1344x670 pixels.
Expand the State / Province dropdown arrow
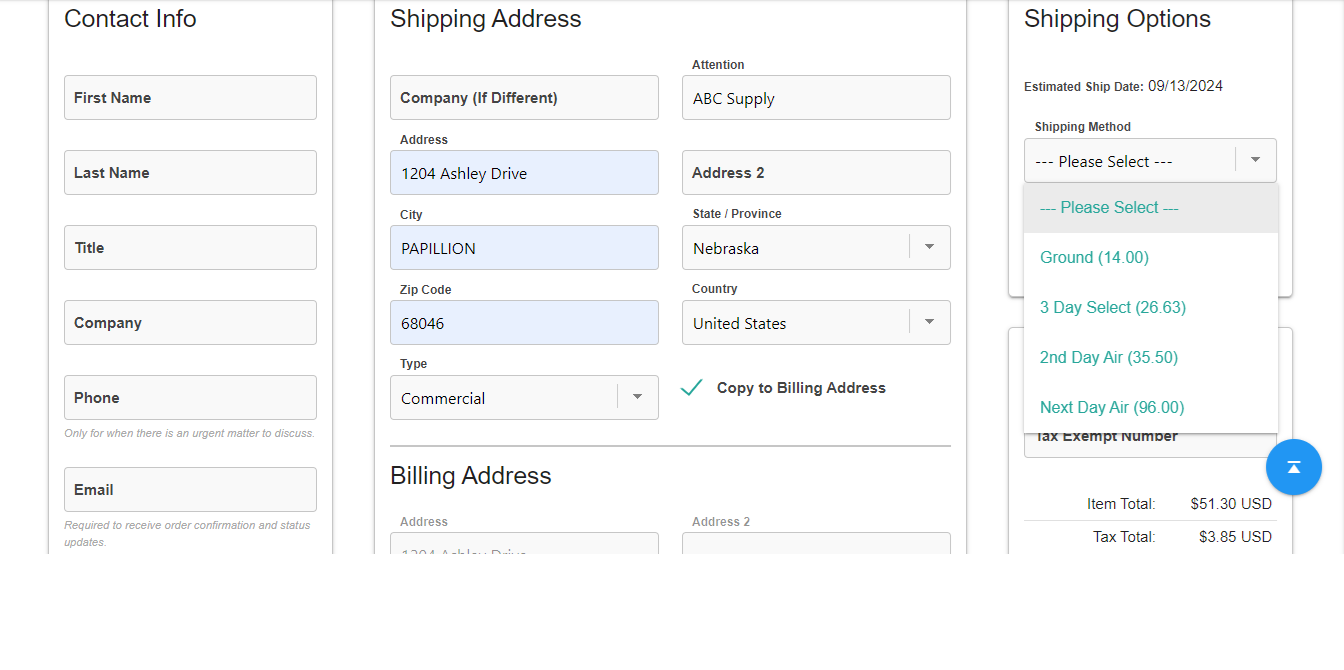click(x=929, y=247)
